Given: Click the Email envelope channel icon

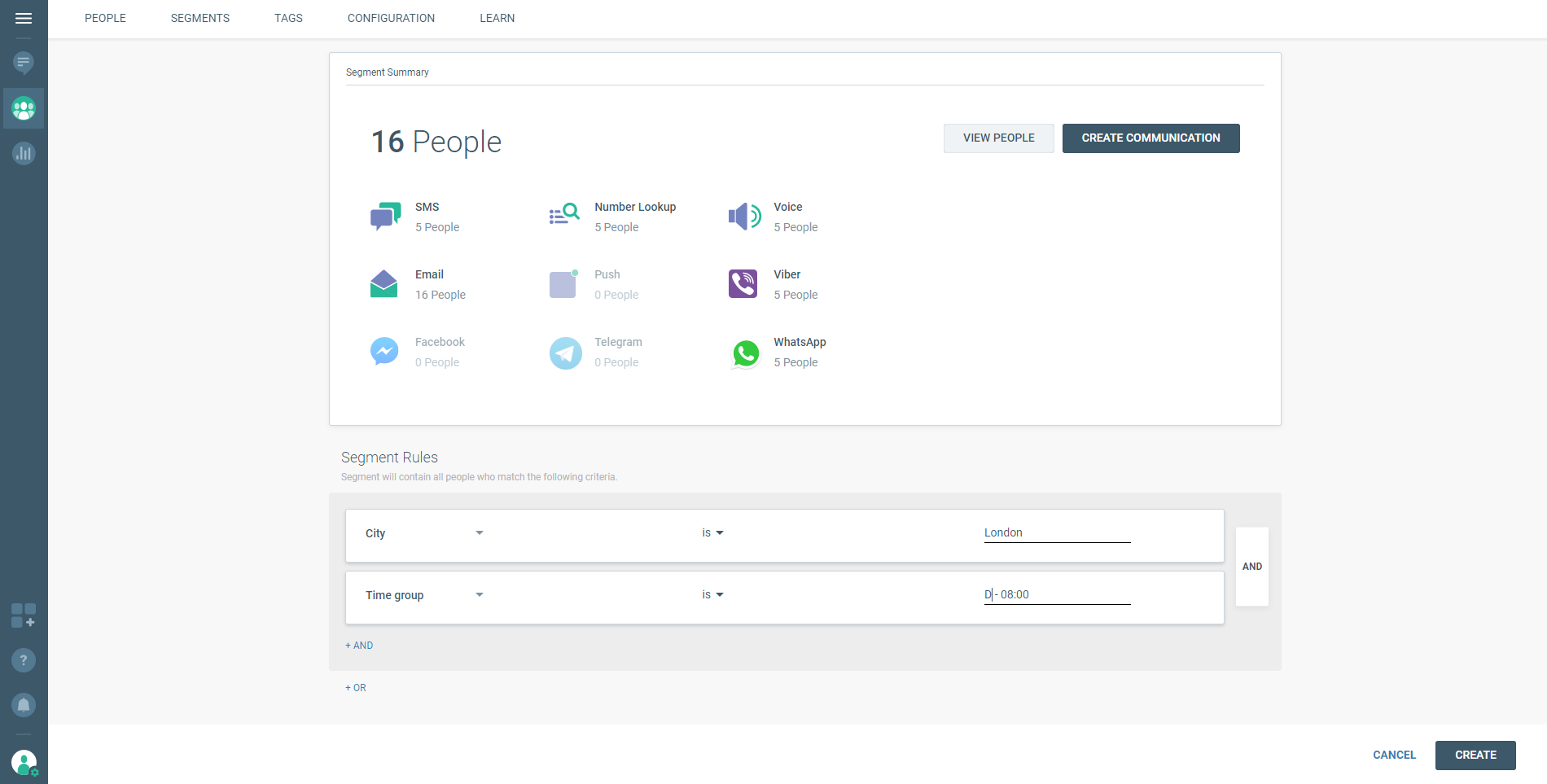Looking at the screenshot, I should 383,284.
